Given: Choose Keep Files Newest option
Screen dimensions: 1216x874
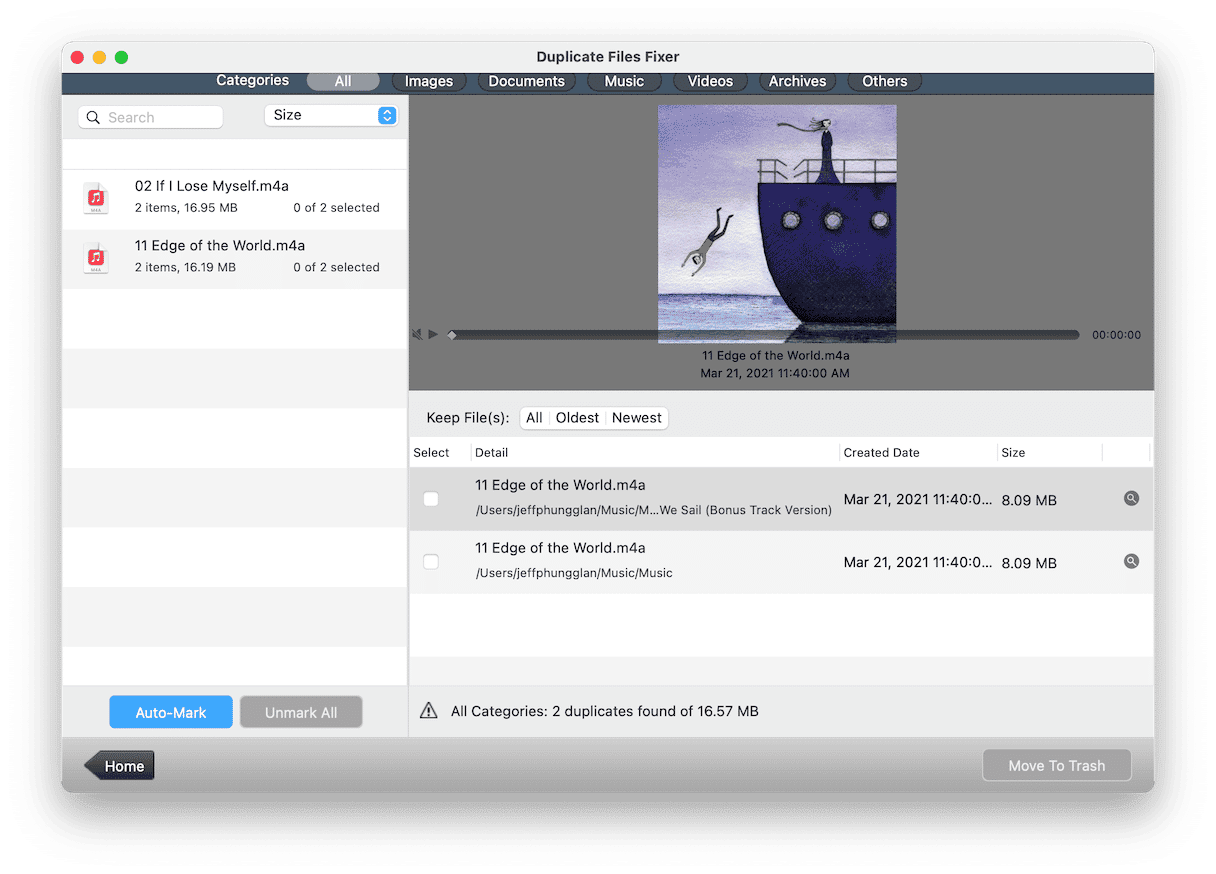Looking at the screenshot, I should click(x=637, y=418).
